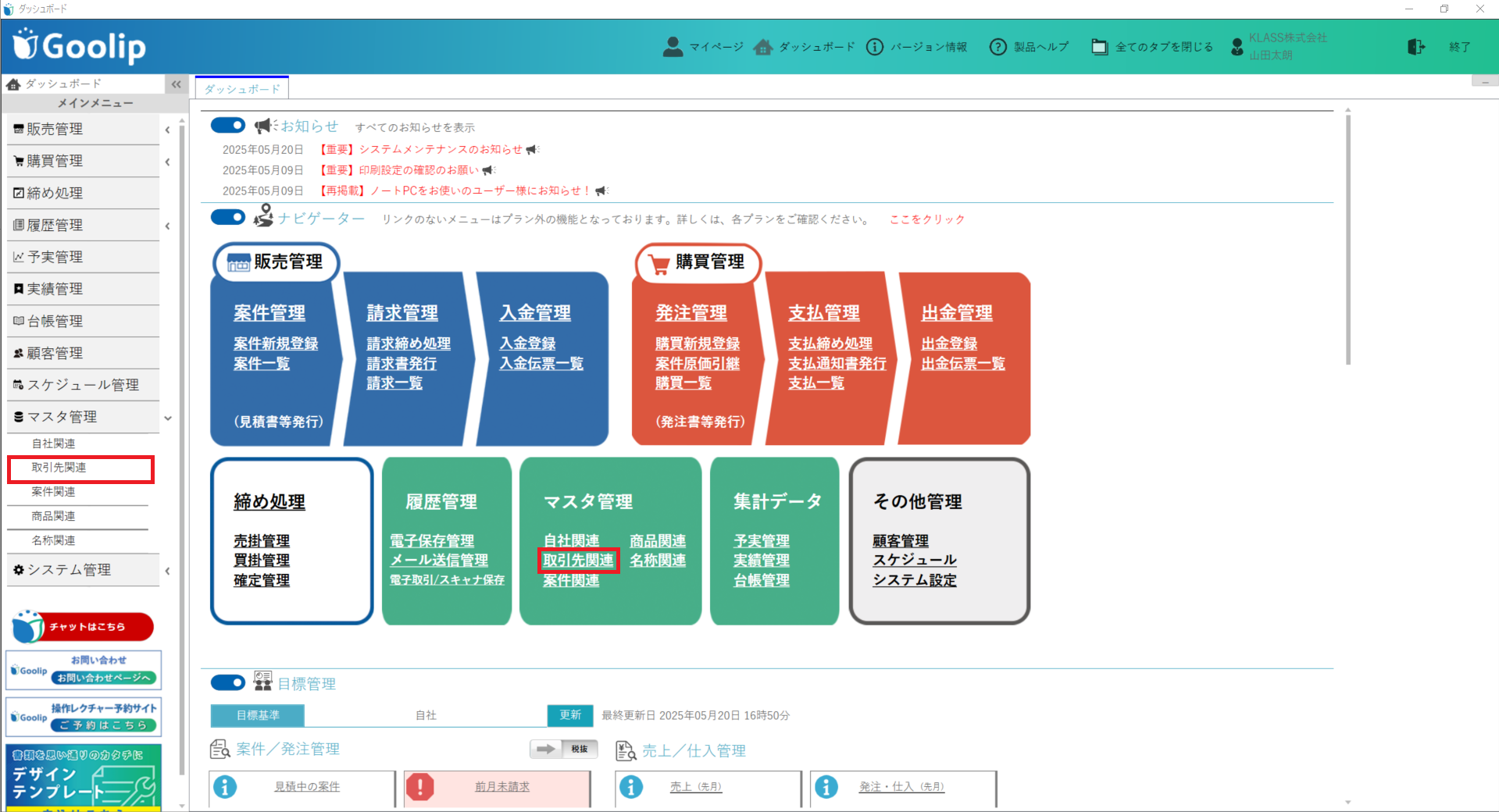Screen dimensions: 1499x812
Task: Toggle the 目標管理 section switch
Action: pos(228,682)
